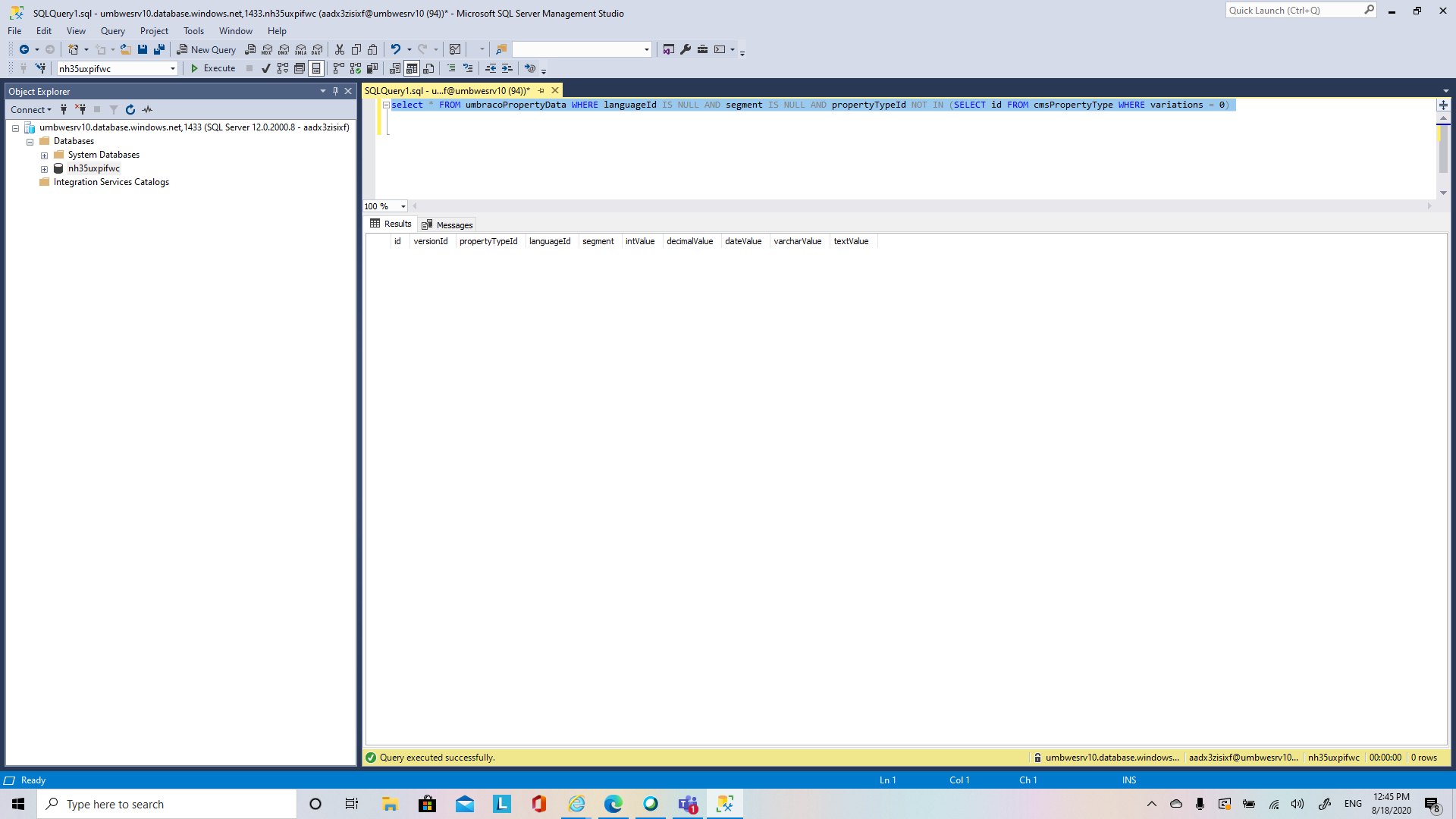
Task: Open the Query menu
Action: [x=112, y=31]
